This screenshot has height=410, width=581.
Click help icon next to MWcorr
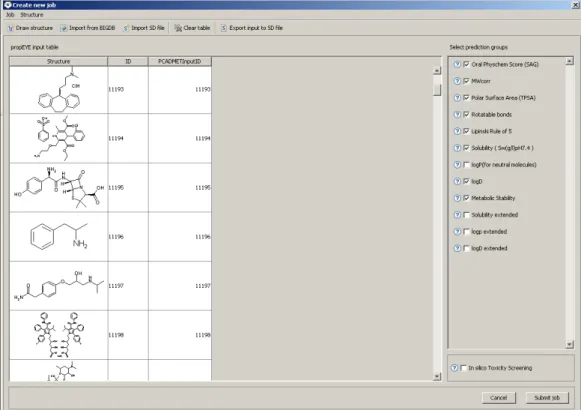(457, 81)
